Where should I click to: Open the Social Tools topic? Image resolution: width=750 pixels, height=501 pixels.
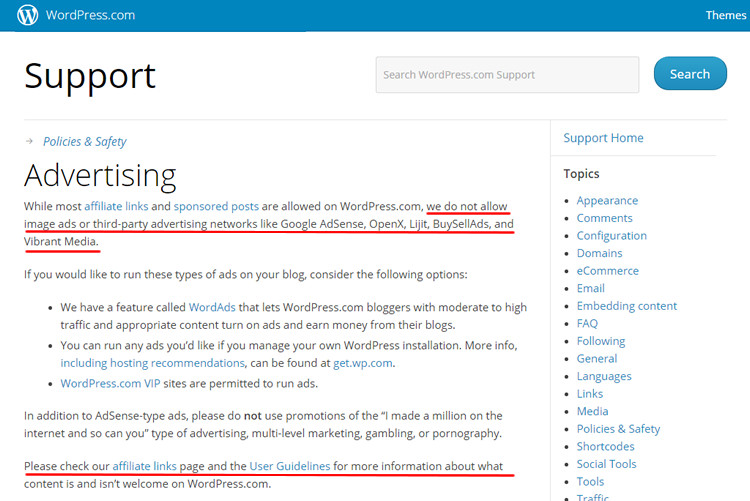pos(606,464)
